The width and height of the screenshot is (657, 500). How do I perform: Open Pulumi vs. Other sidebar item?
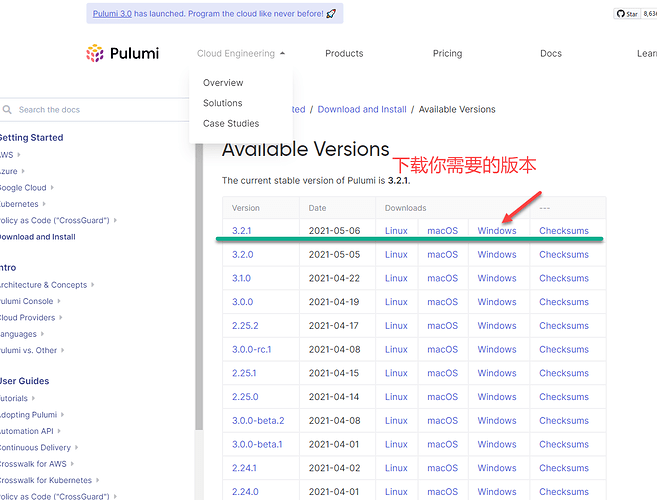tap(28, 350)
